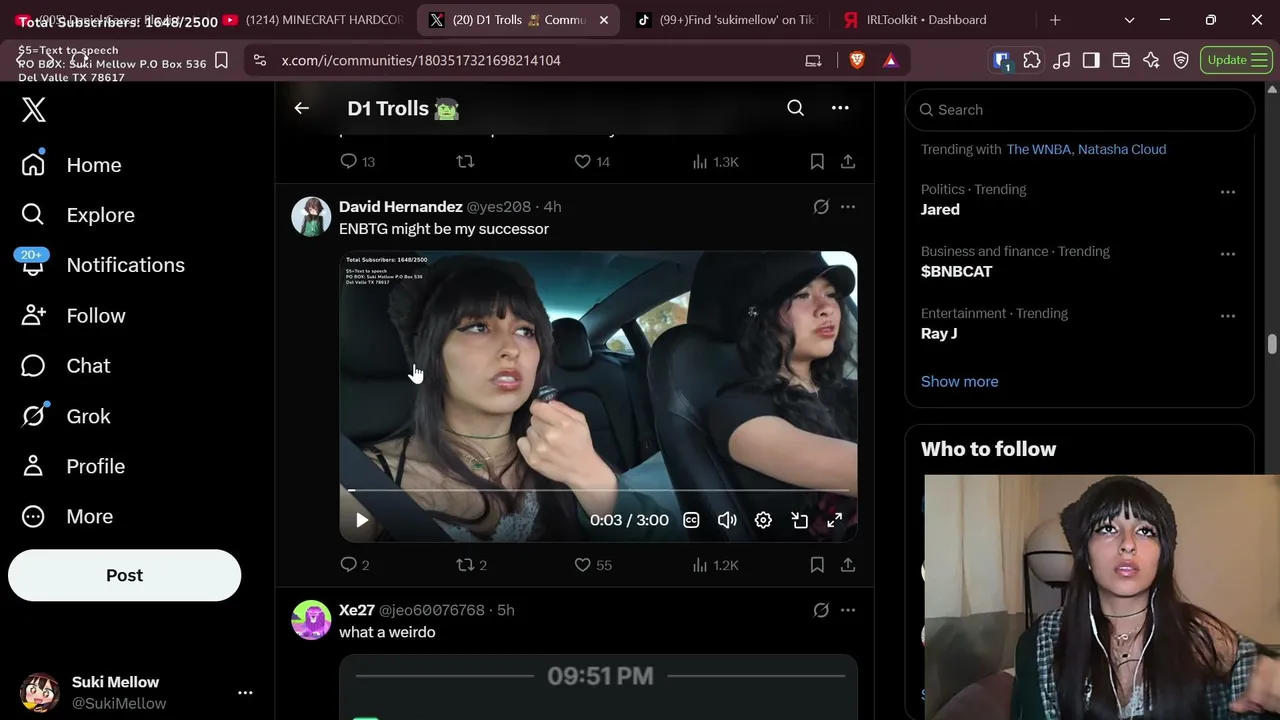Screen dimensions: 1280x720
Task: Mute the video with the speaker icon
Action: tap(727, 520)
